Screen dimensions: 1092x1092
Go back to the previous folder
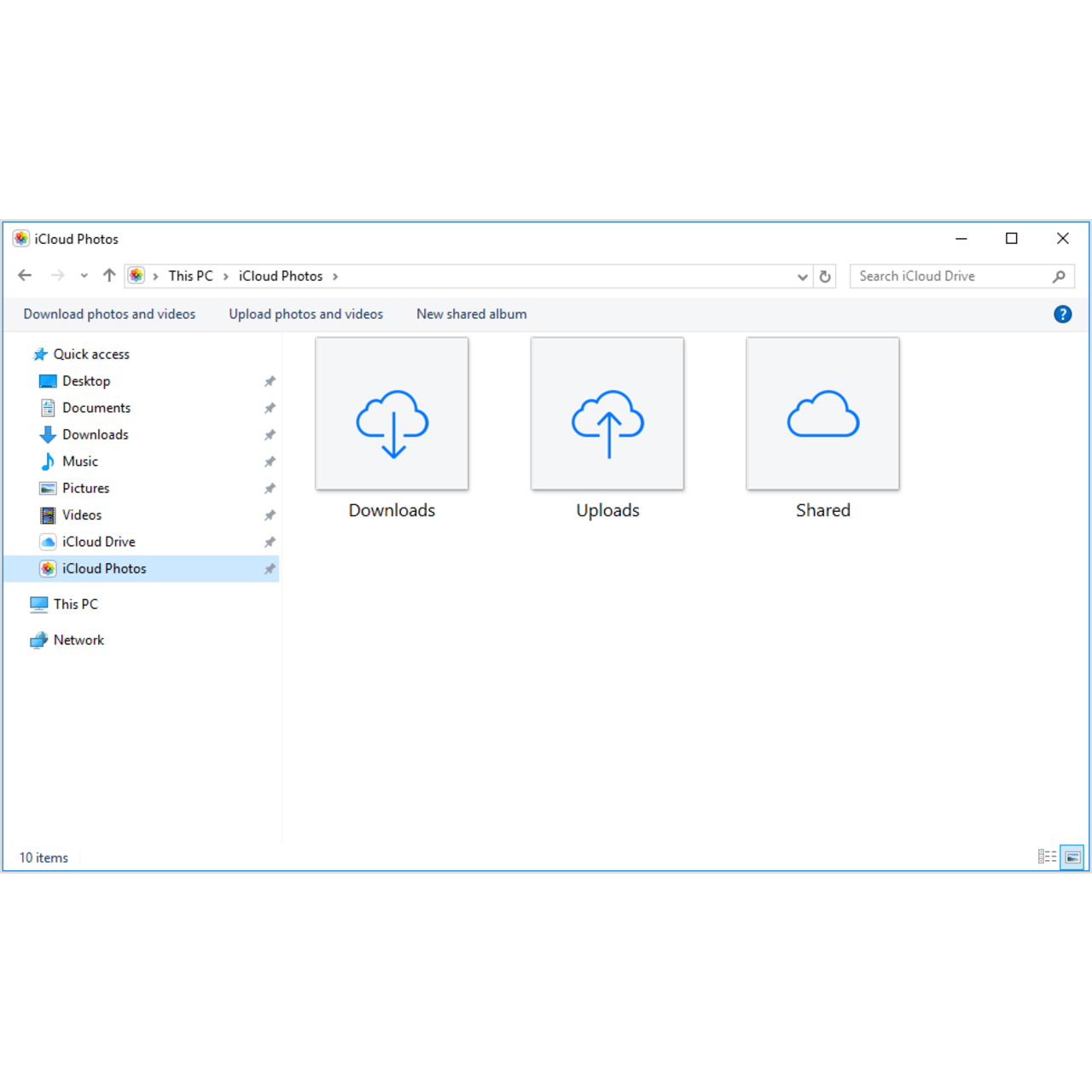[x=24, y=275]
